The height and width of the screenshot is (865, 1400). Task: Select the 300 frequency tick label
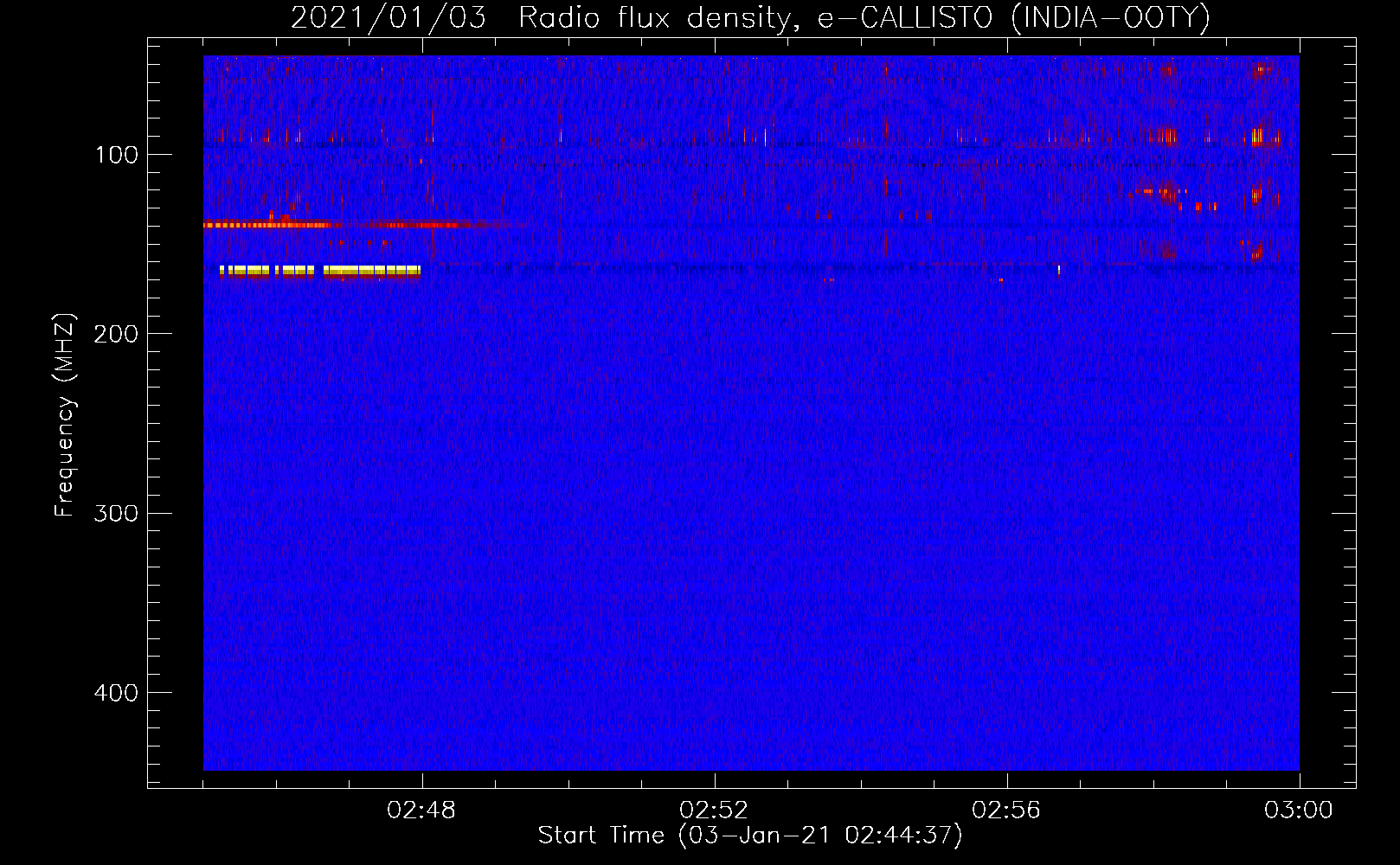[x=116, y=514]
